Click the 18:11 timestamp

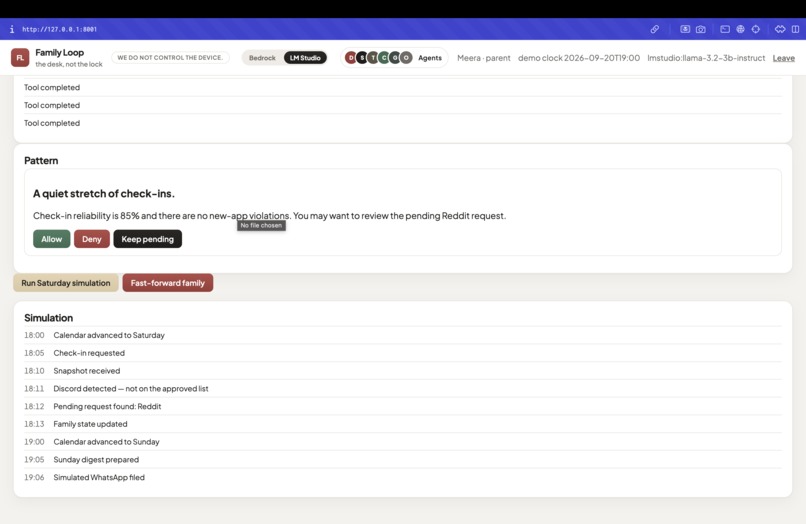tap(34, 389)
